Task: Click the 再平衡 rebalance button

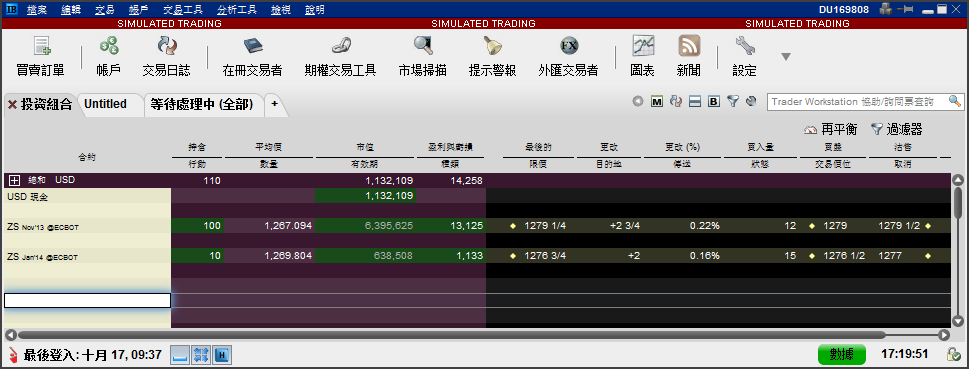Action: point(831,129)
